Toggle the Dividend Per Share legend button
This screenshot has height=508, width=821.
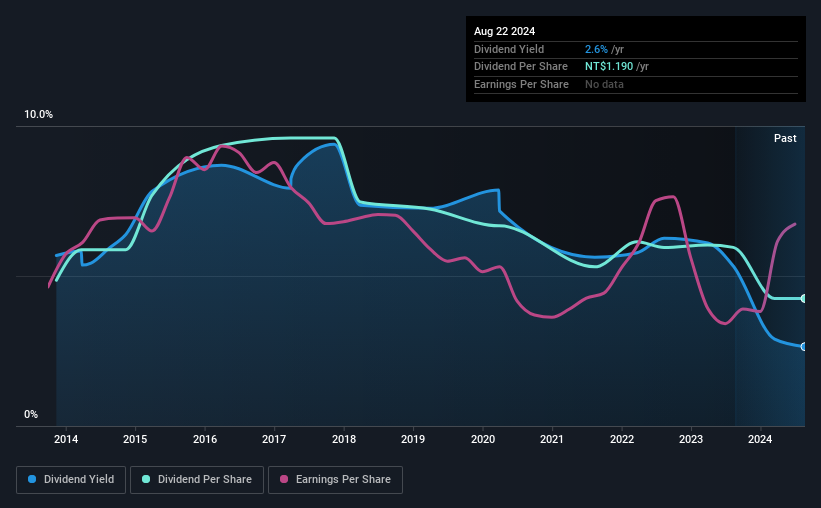pos(197,480)
